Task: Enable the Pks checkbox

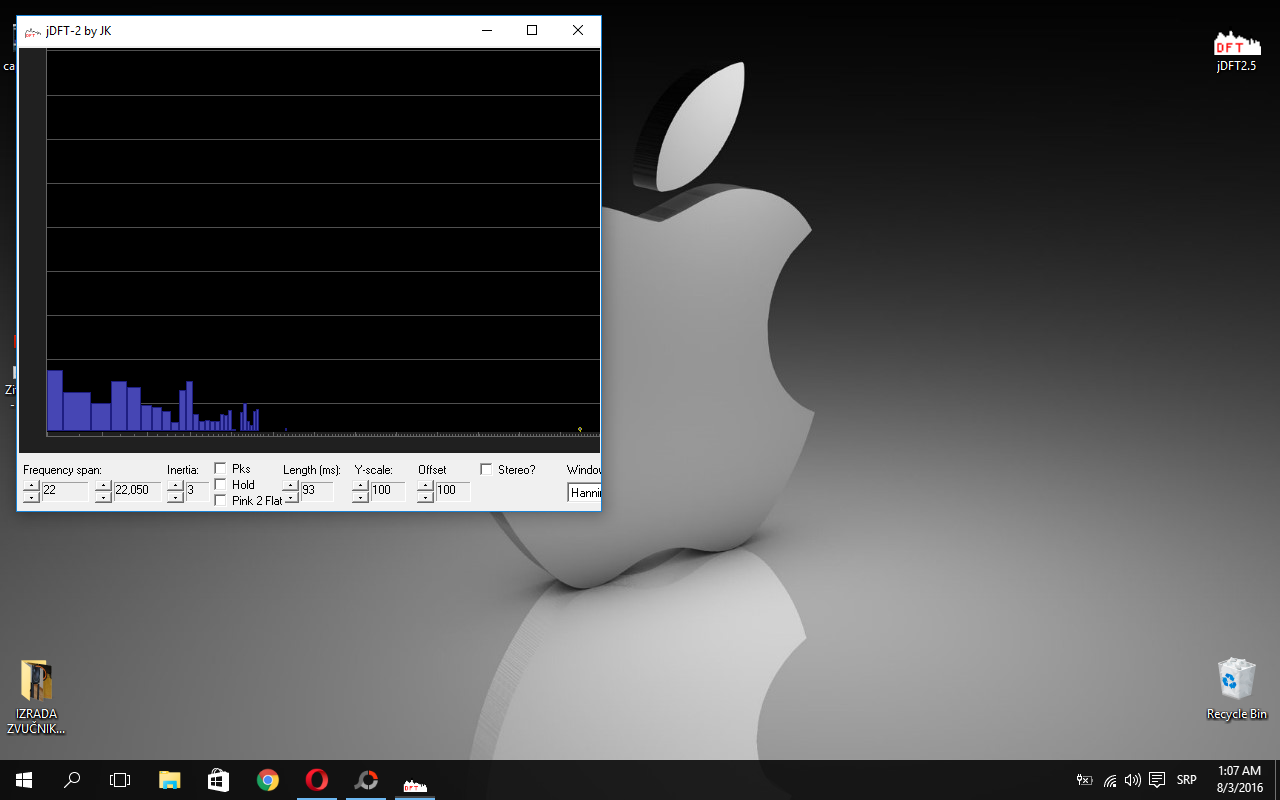Action: tap(220, 468)
